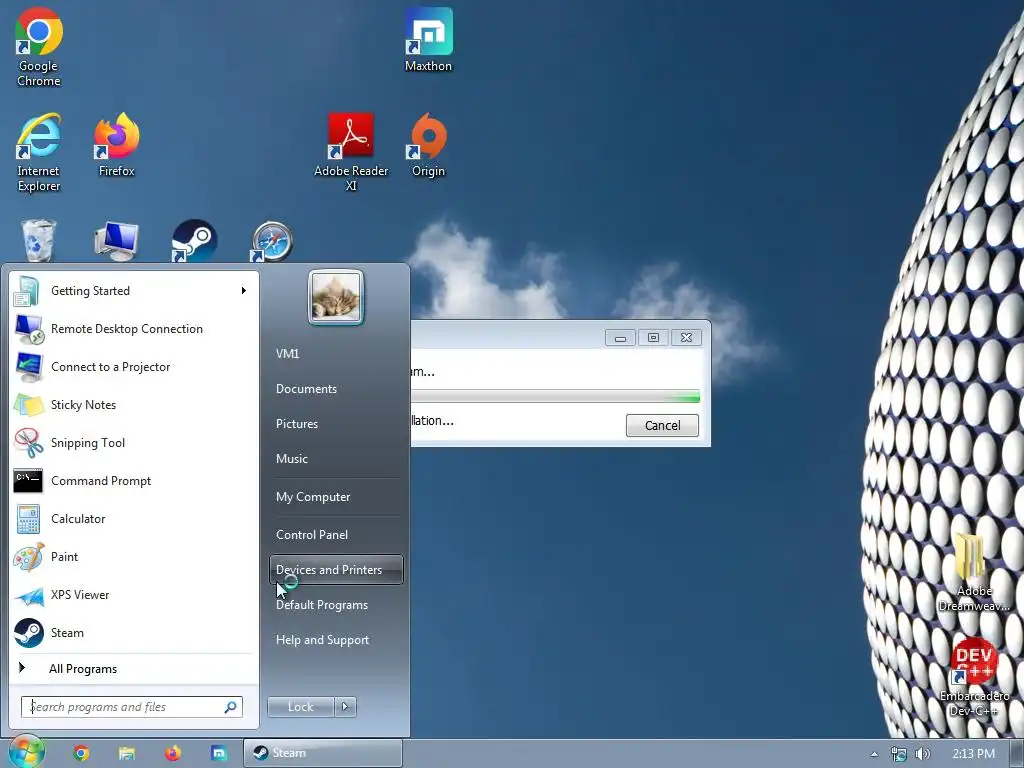Open Connect to a Projector
The height and width of the screenshot is (768, 1024).
click(x=131, y=366)
